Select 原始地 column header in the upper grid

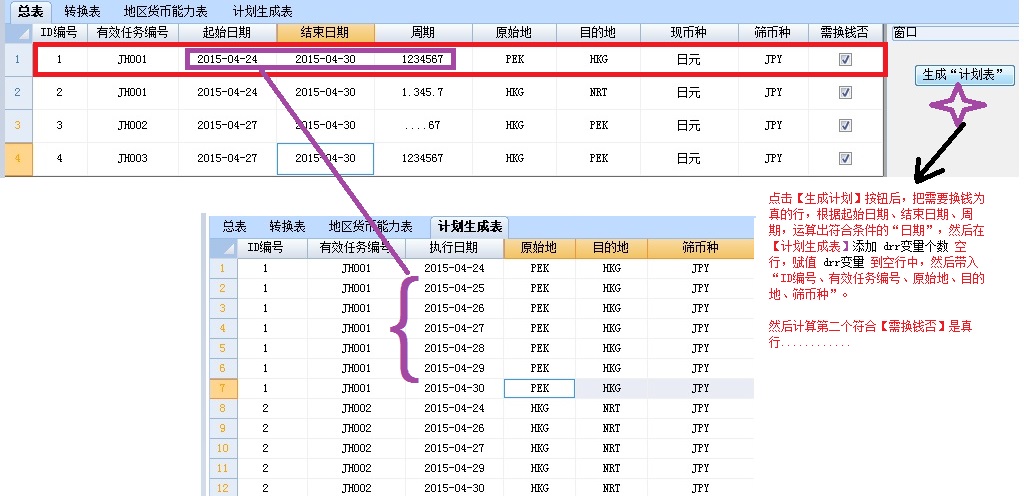pos(515,33)
